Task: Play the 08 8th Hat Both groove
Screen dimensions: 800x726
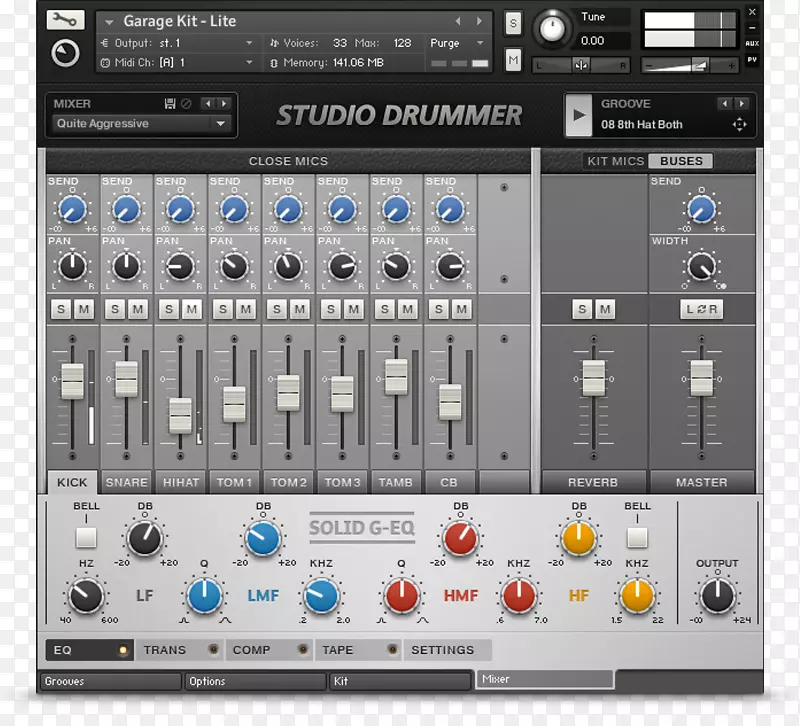Action: point(578,115)
